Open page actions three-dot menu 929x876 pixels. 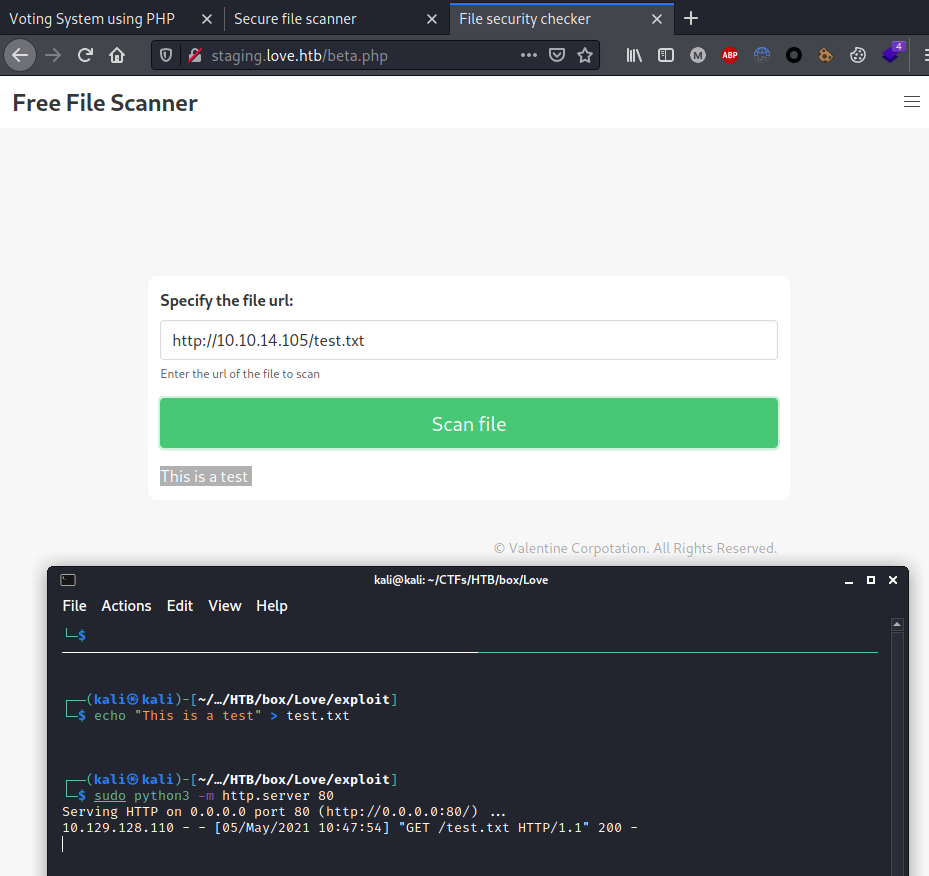529,55
